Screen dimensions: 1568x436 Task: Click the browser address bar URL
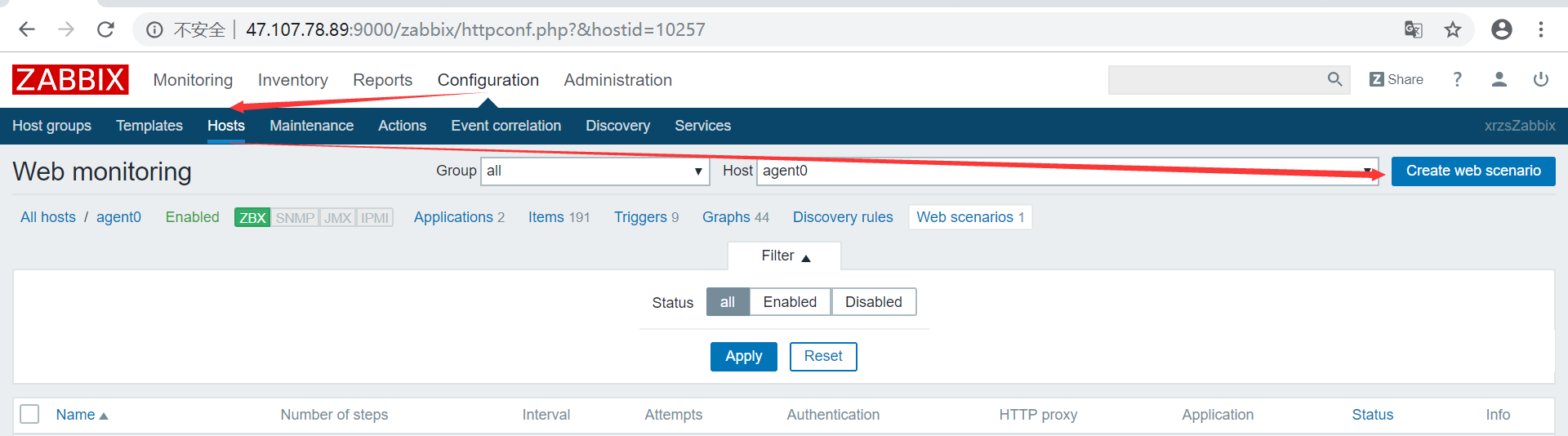[x=475, y=30]
